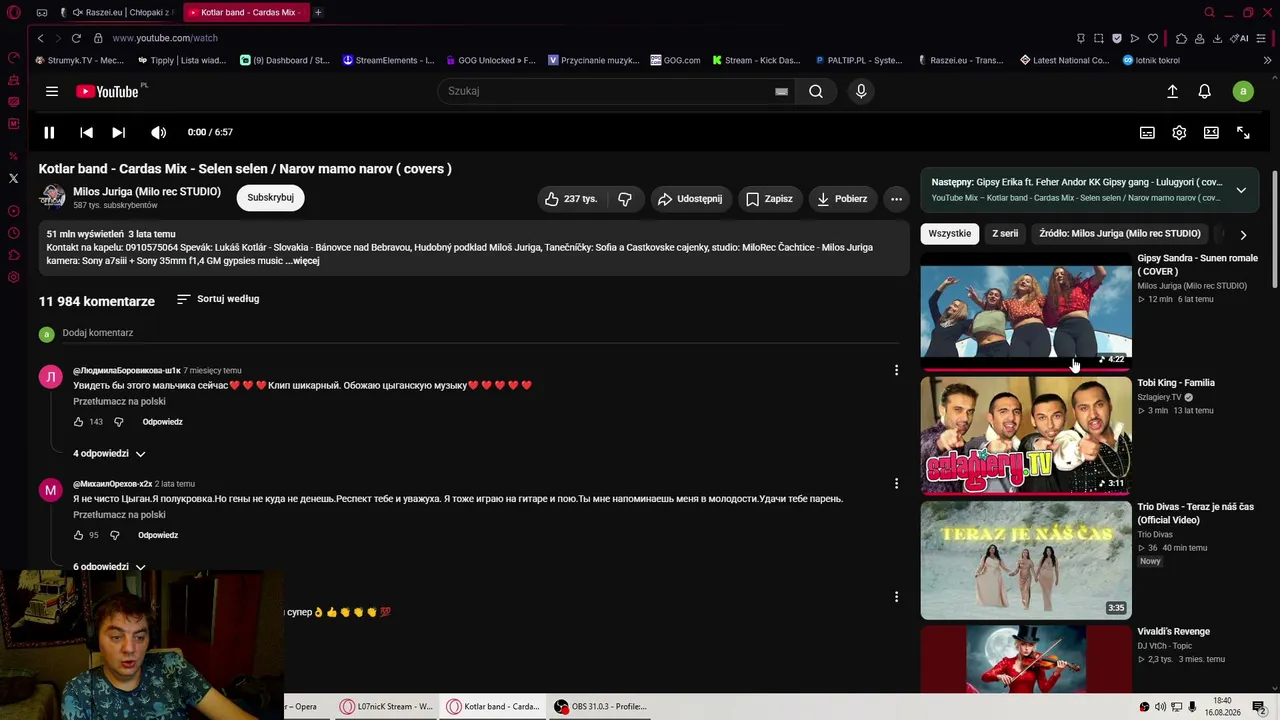
Task: Open the account avatar menu
Action: point(1243,91)
